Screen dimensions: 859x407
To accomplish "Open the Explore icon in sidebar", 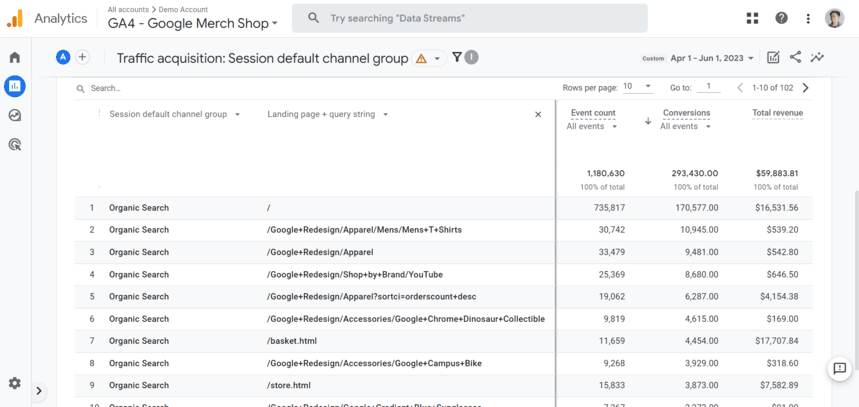I will [15, 116].
